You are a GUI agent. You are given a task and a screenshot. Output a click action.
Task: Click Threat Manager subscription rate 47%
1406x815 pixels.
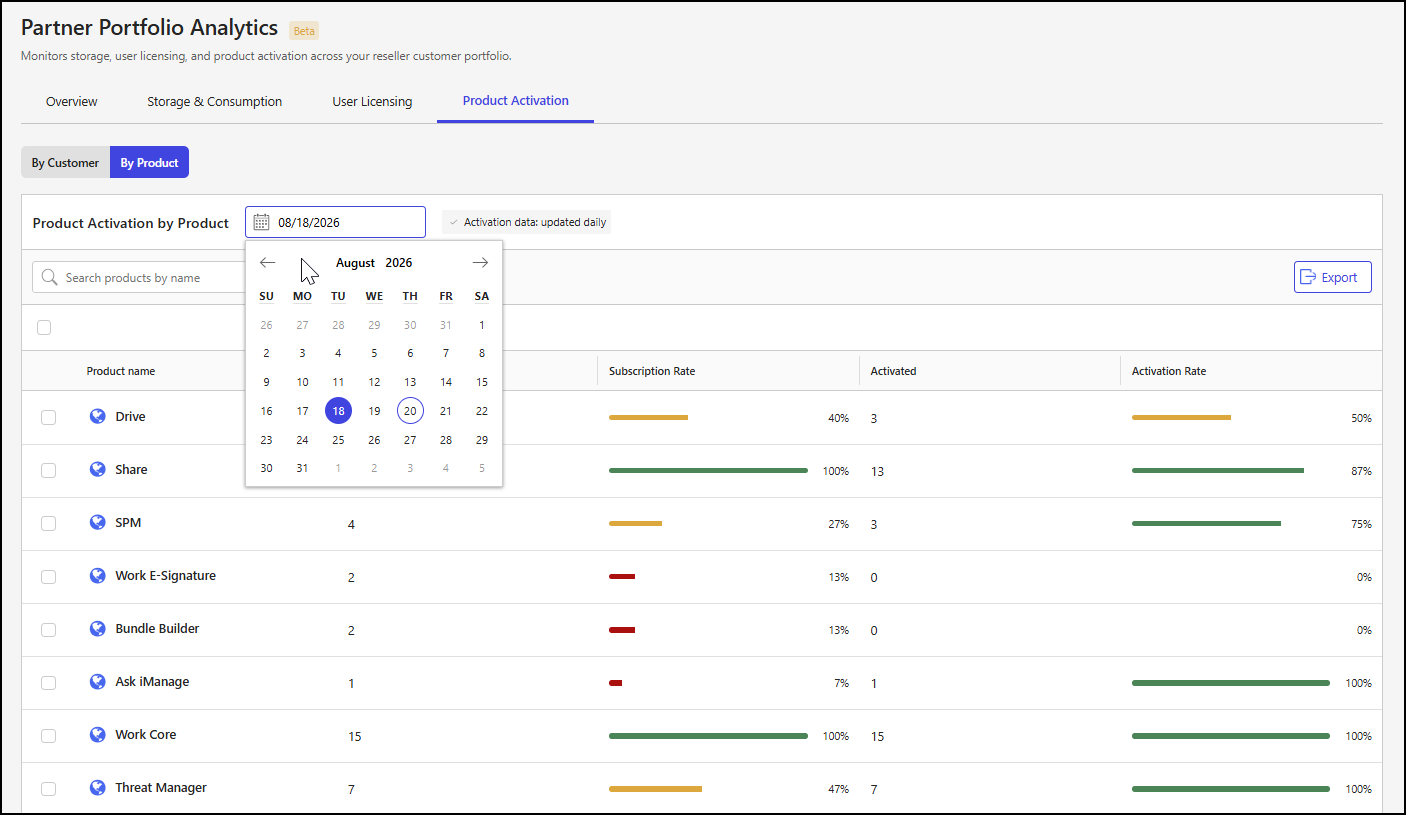coord(838,789)
